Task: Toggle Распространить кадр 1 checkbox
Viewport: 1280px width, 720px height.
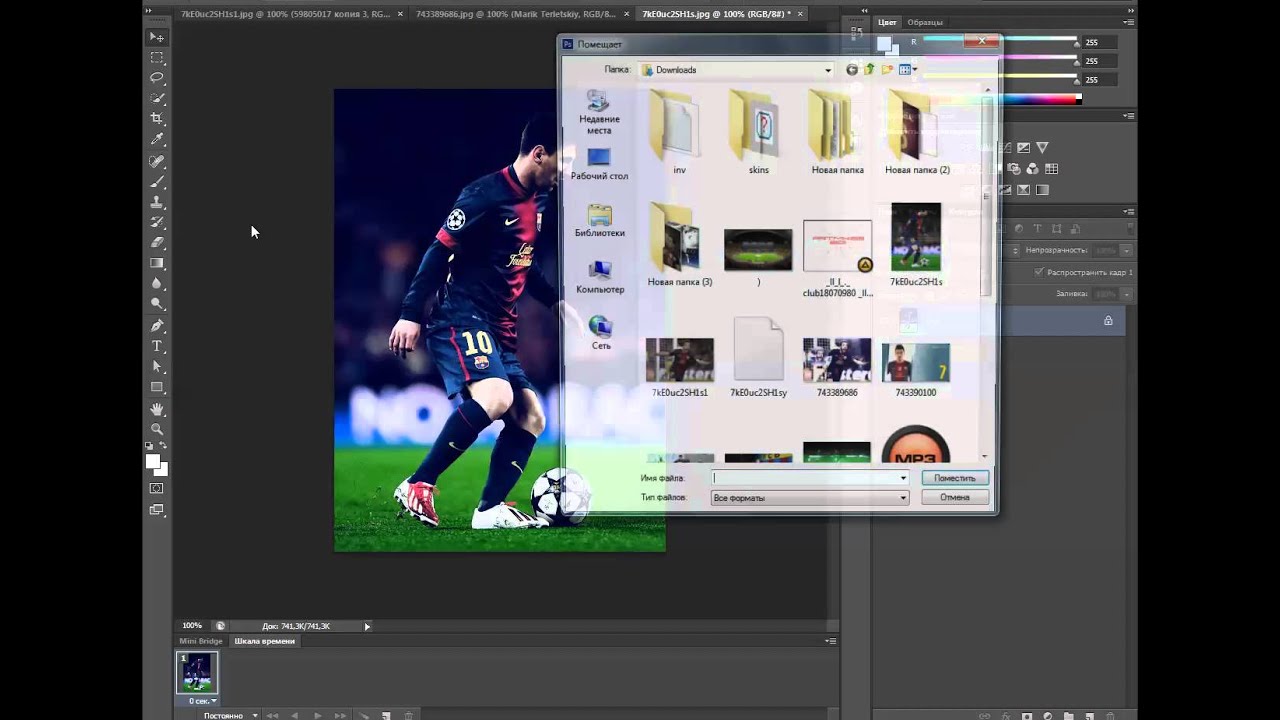Action: pos(1039,272)
